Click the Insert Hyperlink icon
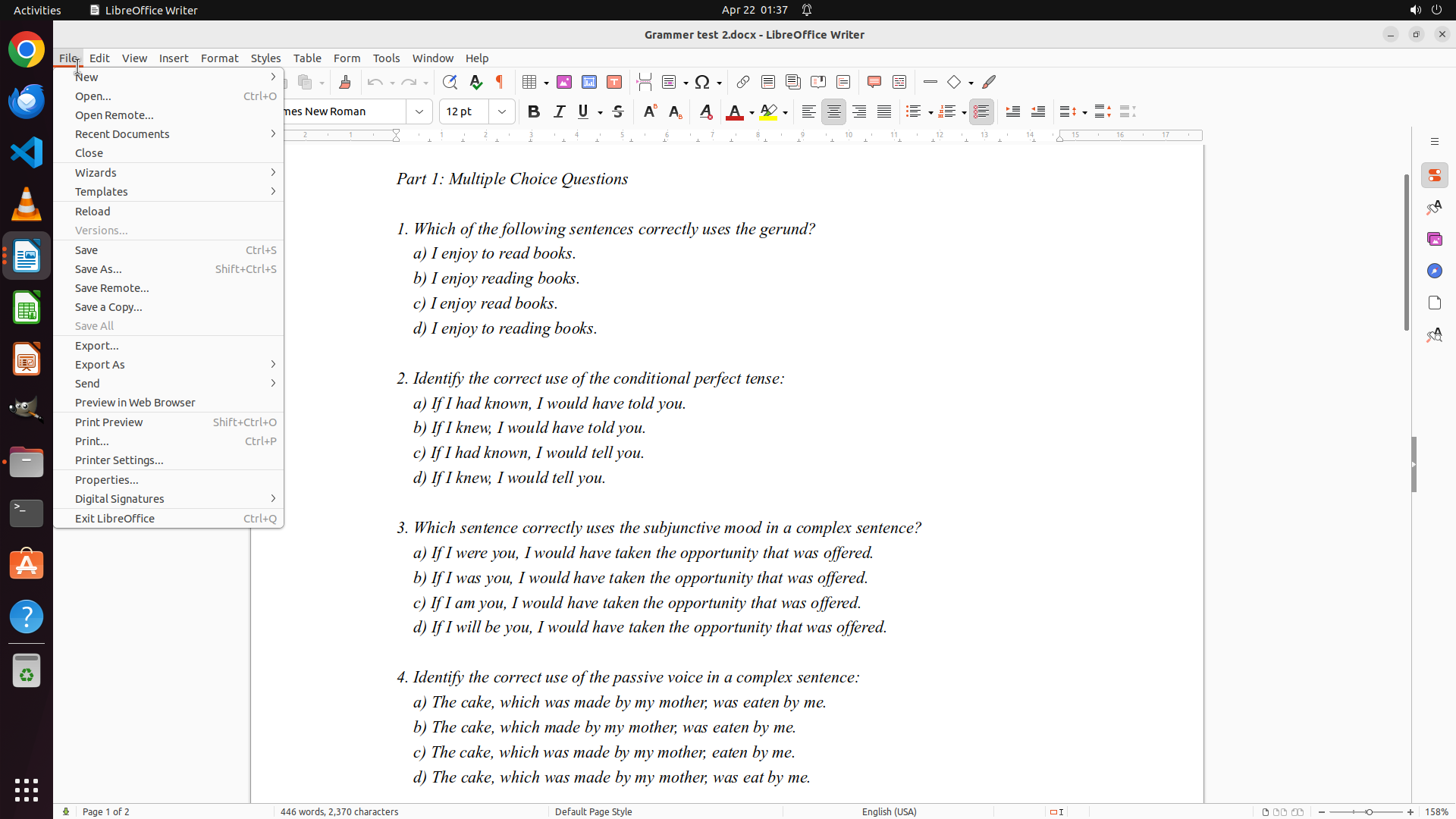 coord(743,82)
